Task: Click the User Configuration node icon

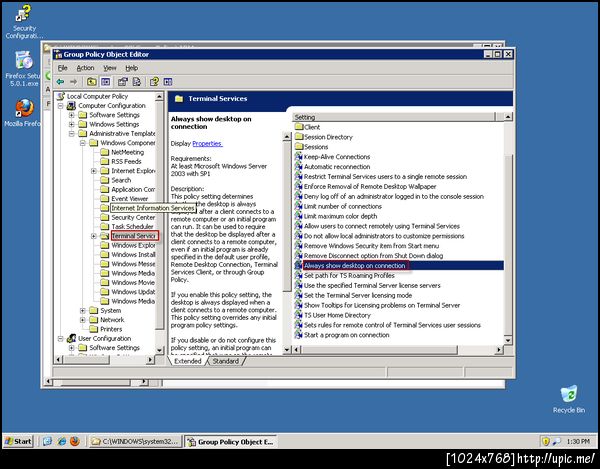Action: point(72,339)
